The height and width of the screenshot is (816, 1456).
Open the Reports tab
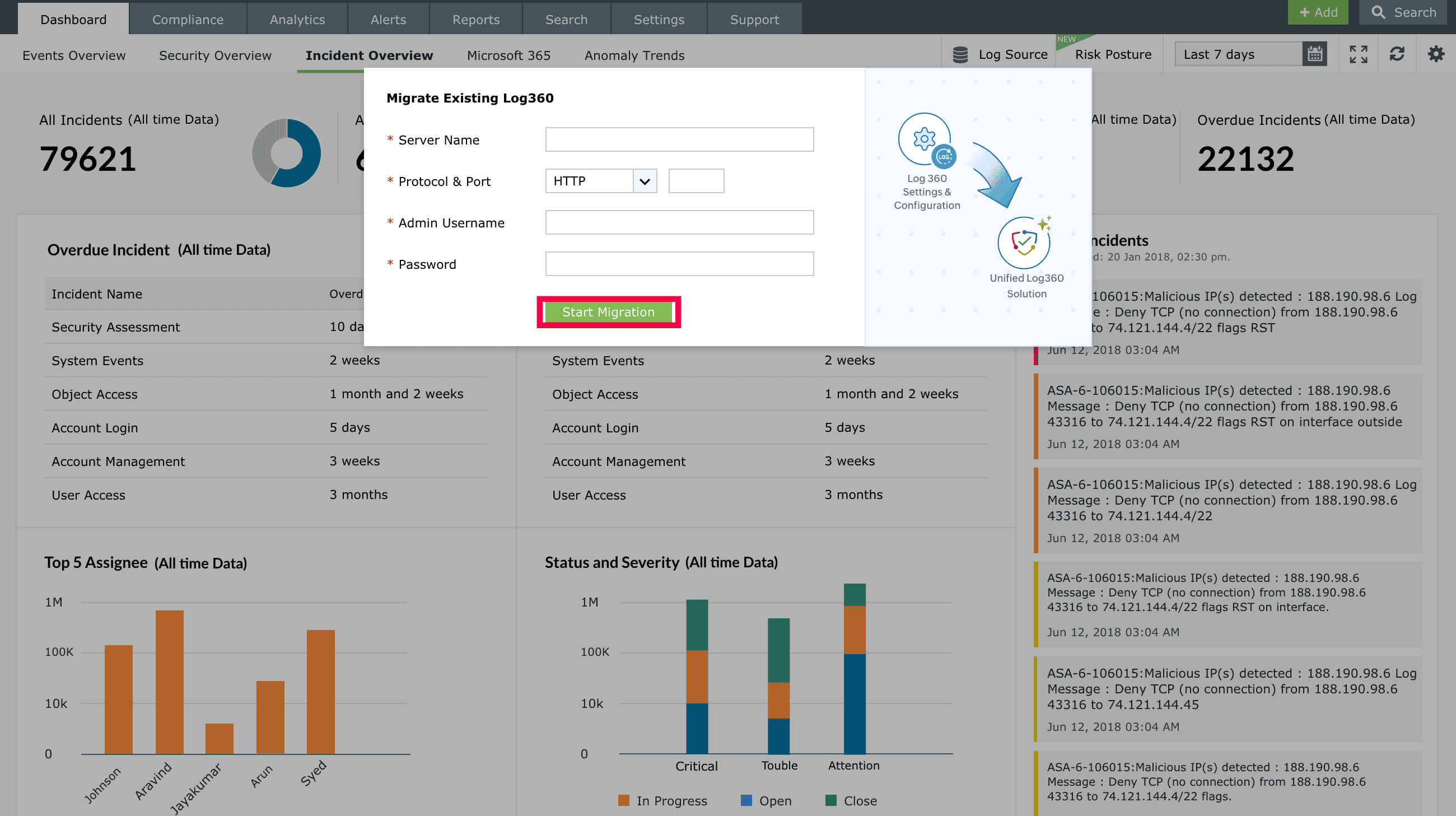[x=476, y=19]
